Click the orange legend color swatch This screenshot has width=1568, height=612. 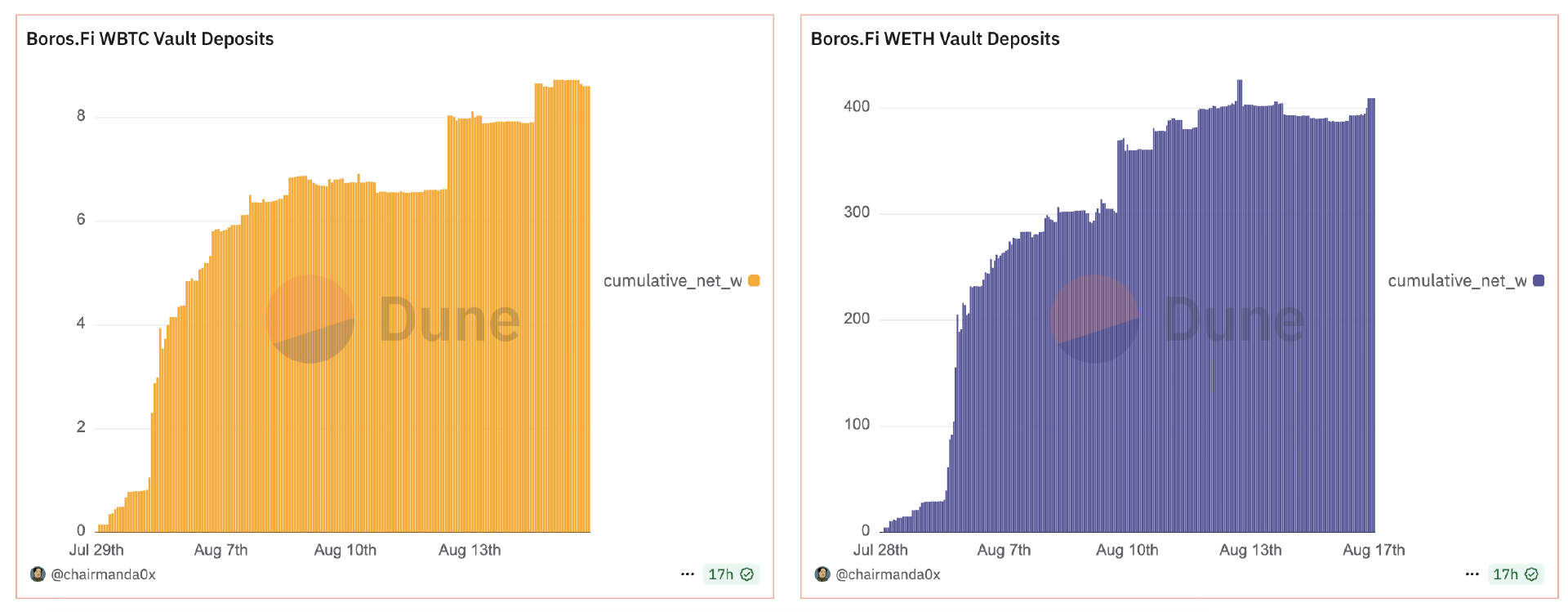point(755,281)
